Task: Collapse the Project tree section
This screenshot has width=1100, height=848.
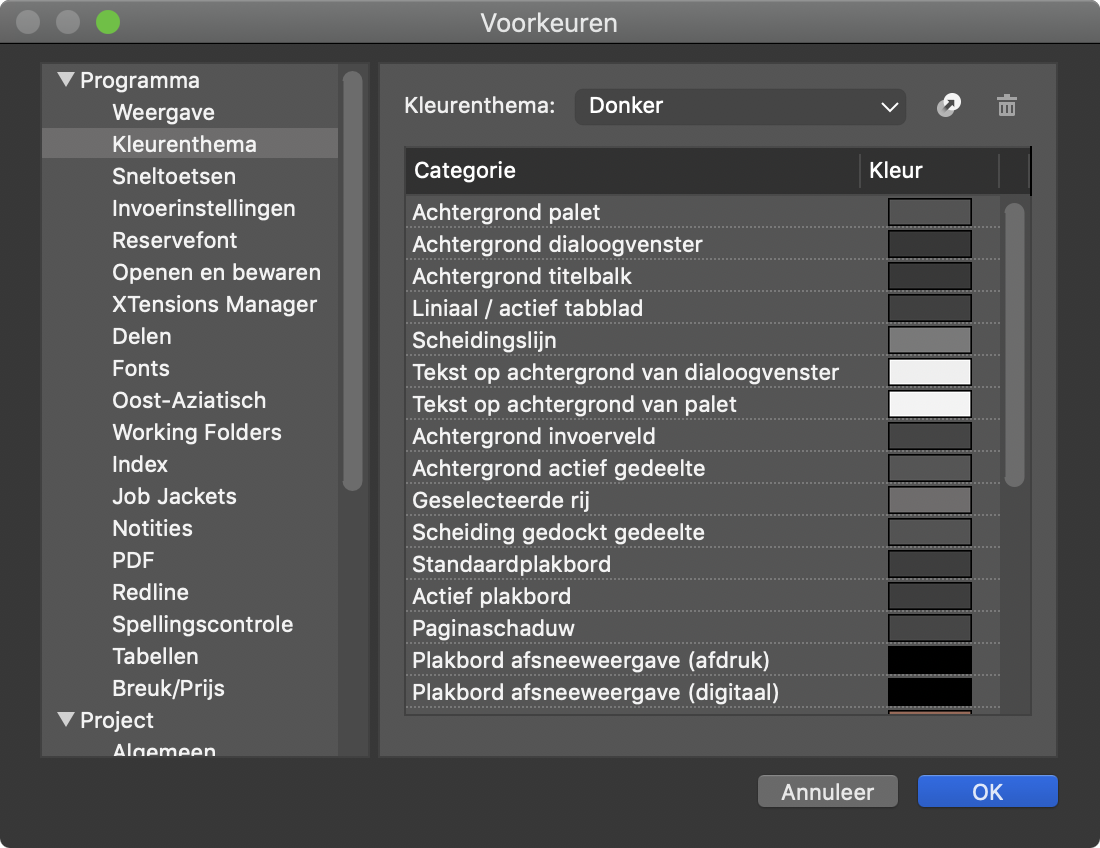Action: coord(67,720)
